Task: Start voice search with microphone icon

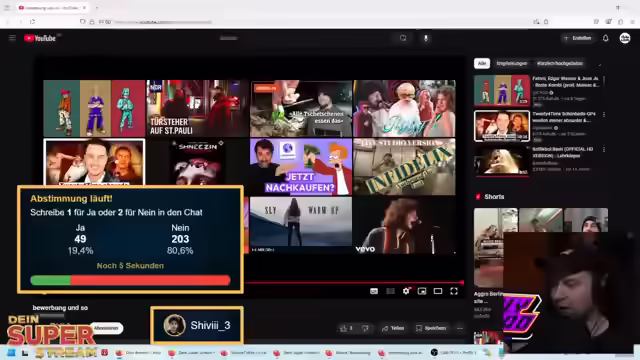Action: click(x=426, y=38)
